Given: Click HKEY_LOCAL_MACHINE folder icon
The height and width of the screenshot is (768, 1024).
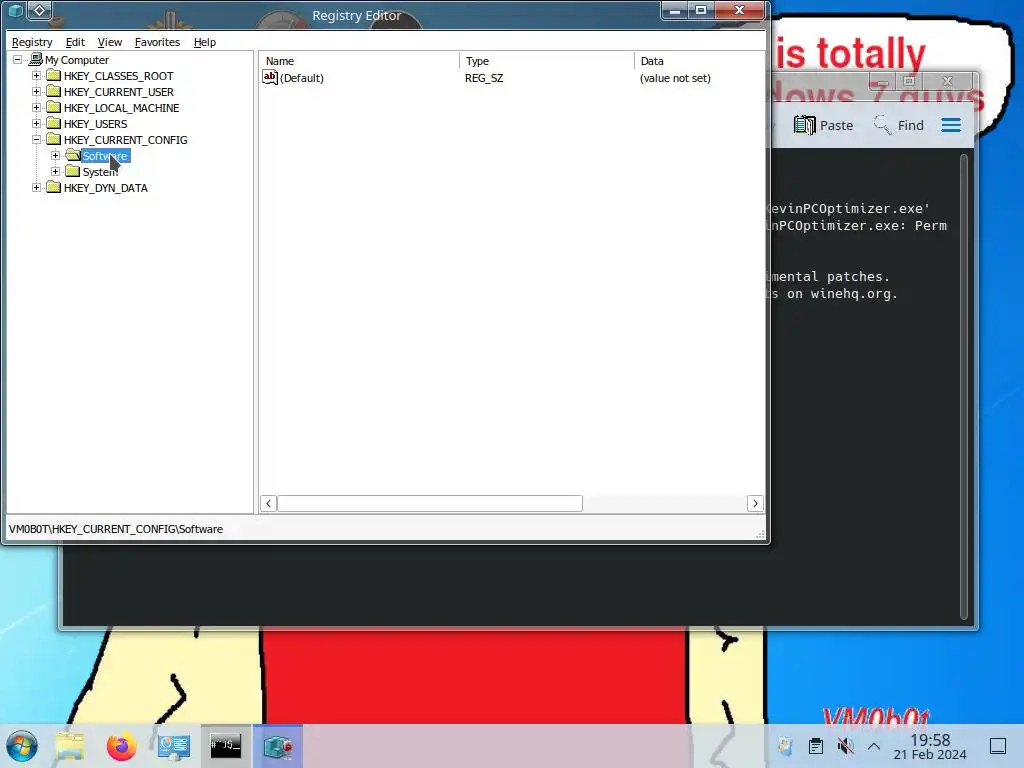Looking at the screenshot, I should (x=54, y=107).
